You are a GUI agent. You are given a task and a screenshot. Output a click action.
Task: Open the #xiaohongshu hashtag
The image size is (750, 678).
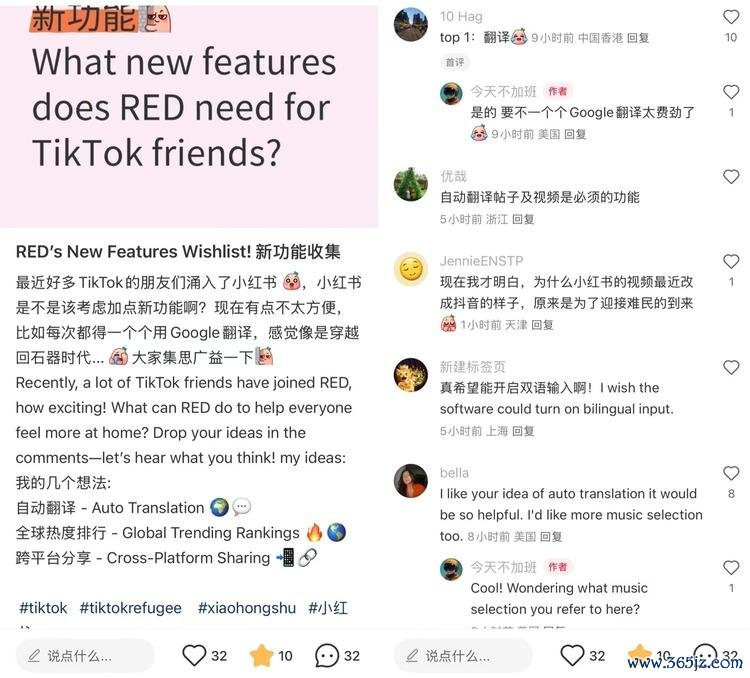[247, 608]
